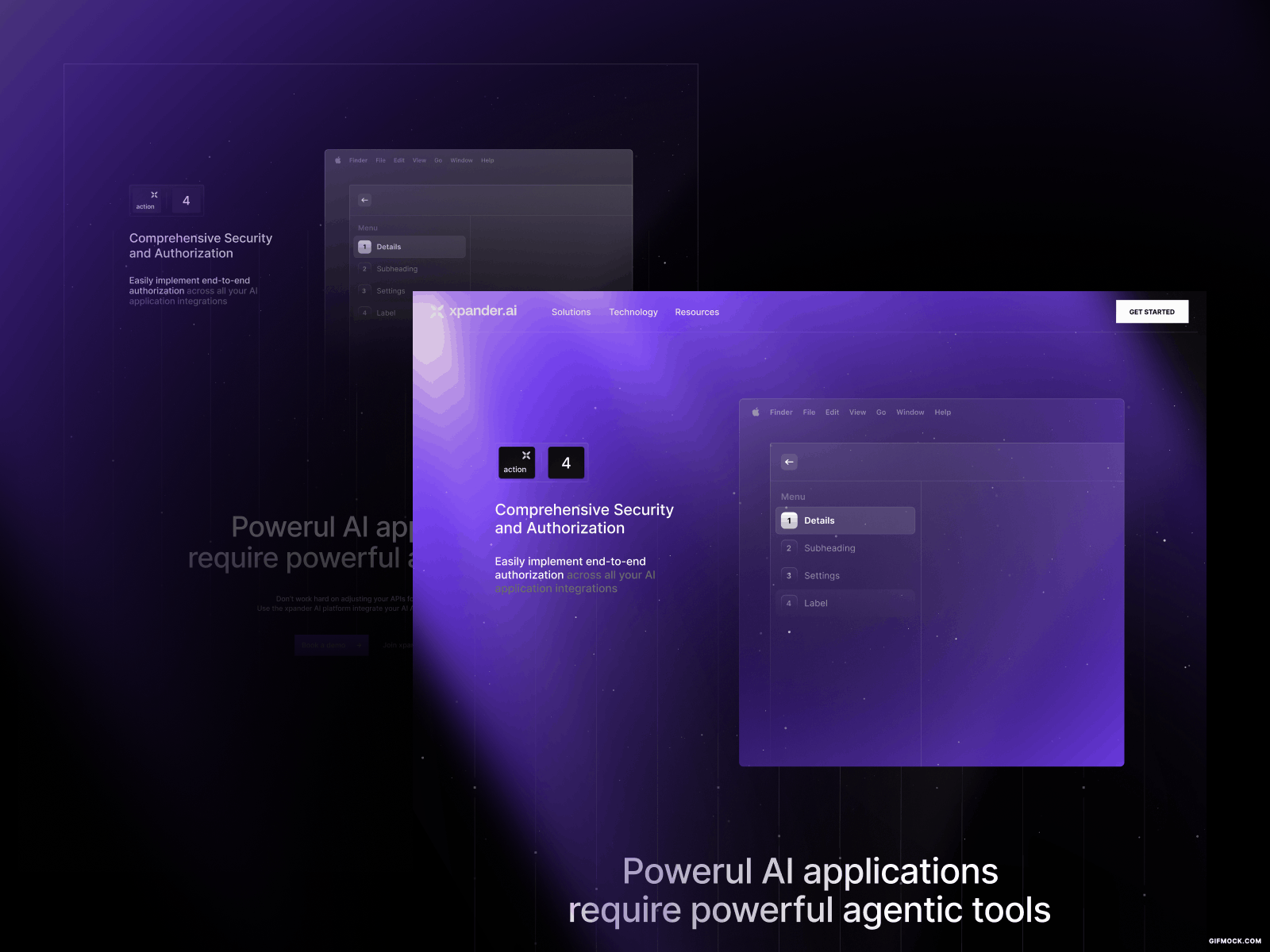Open the Technology navigation menu
Viewport: 1270px width, 952px height.
coord(633,312)
